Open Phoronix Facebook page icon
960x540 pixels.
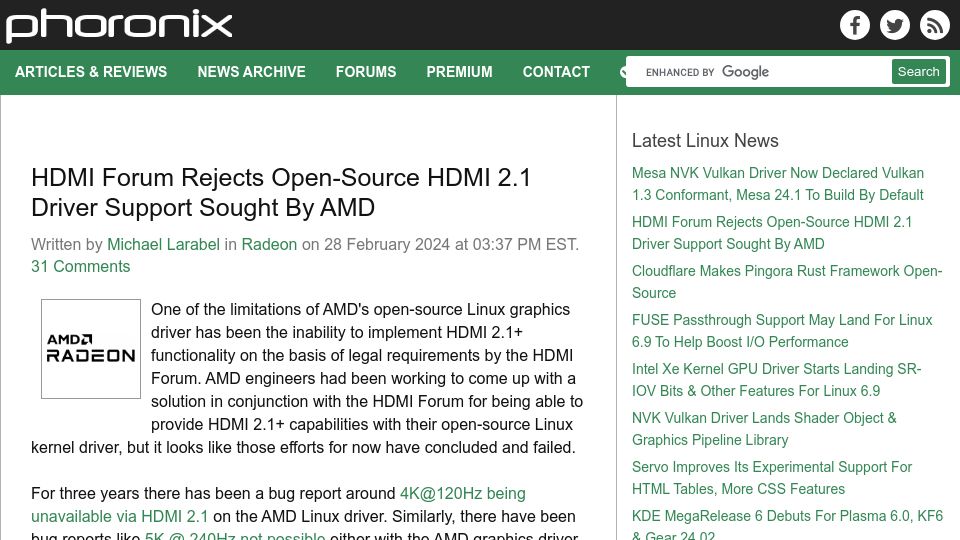tap(855, 25)
